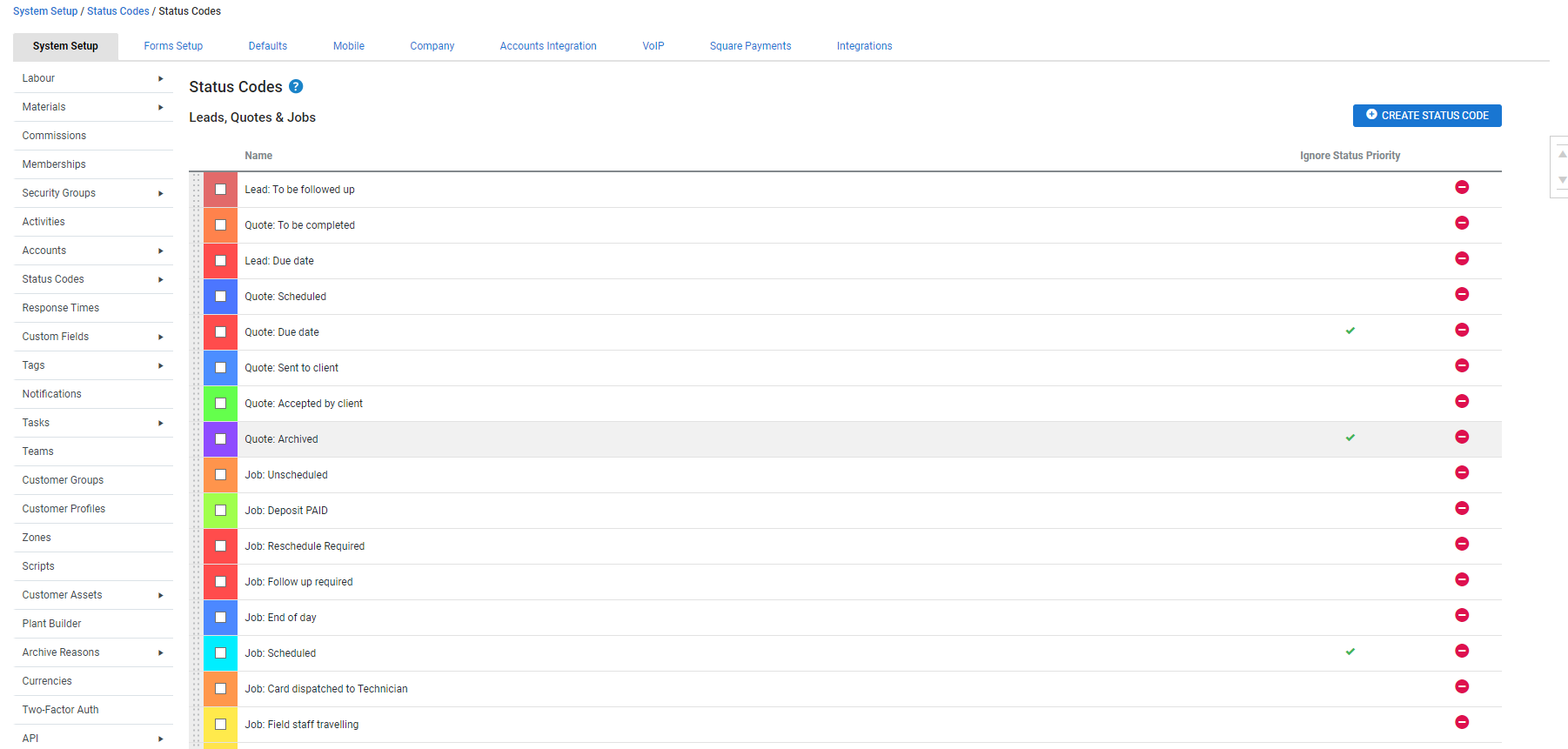Expand the Custom Fields sidebar item
Image resolution: width=1568 pixels, height=749 pixels.
160,337
